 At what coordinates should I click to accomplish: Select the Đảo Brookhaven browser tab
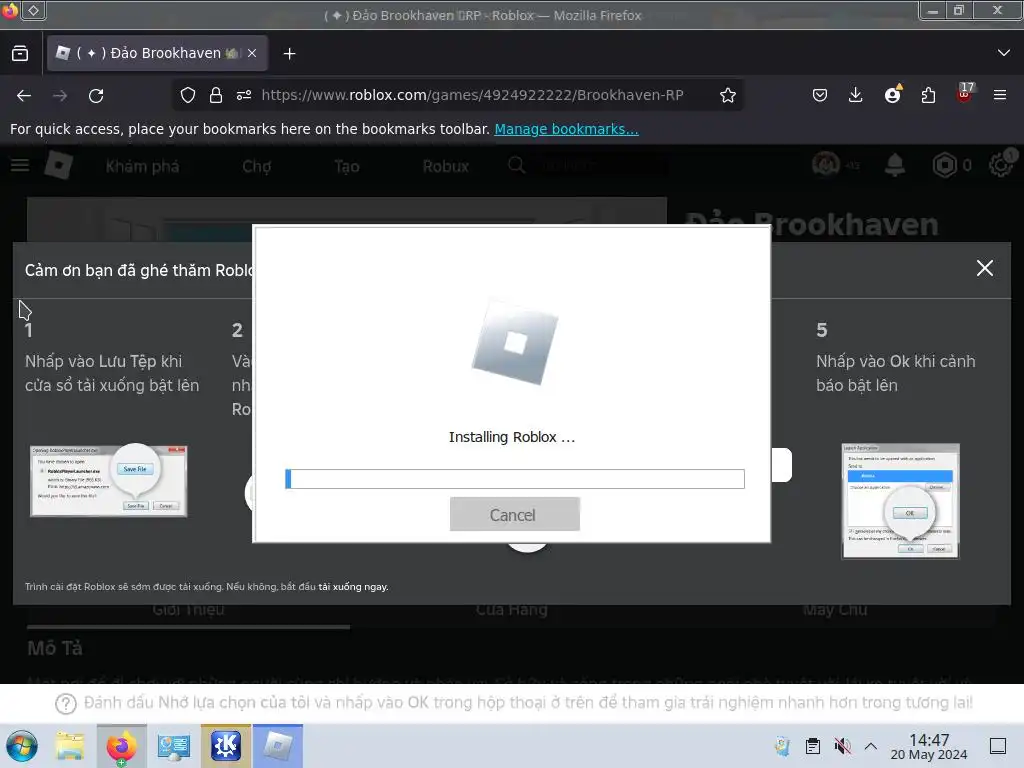click(x=157, y=54)
